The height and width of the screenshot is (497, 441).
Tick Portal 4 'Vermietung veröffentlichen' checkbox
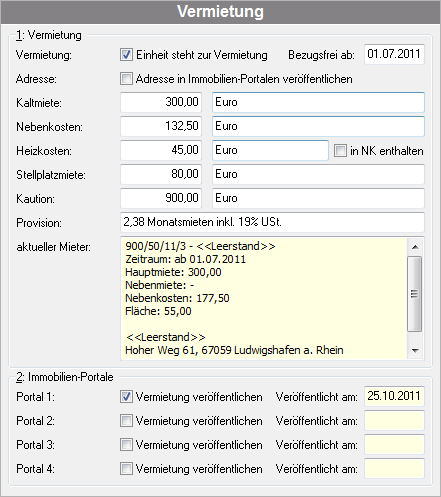click(x=126, y=469)
